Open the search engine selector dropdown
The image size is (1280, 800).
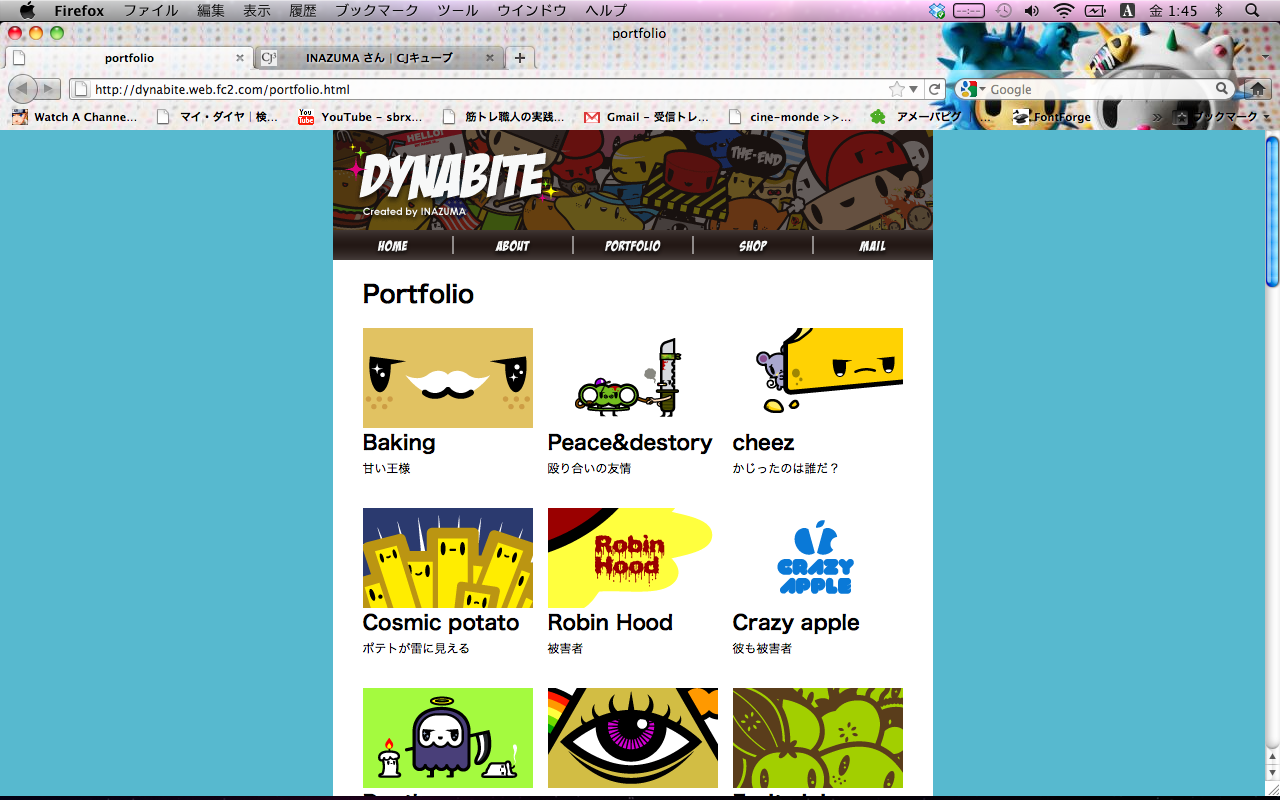pos(971,89)
